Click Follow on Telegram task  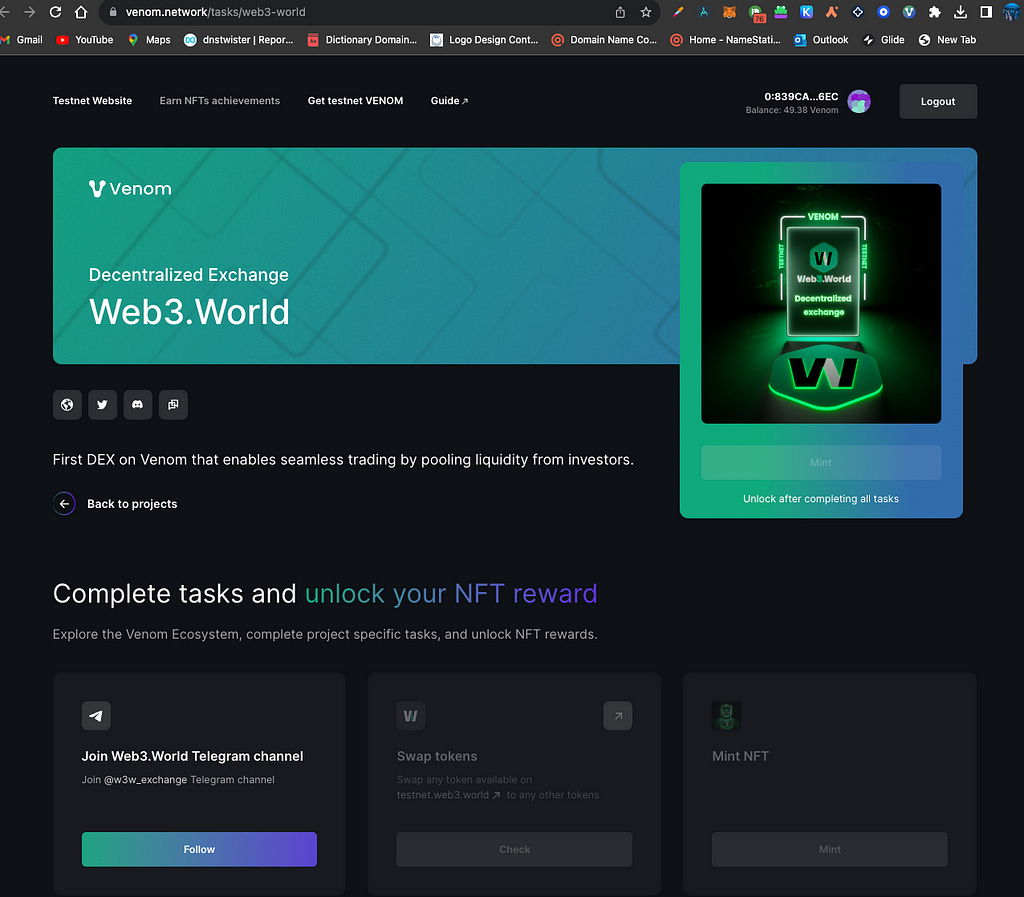coord(199,849)
